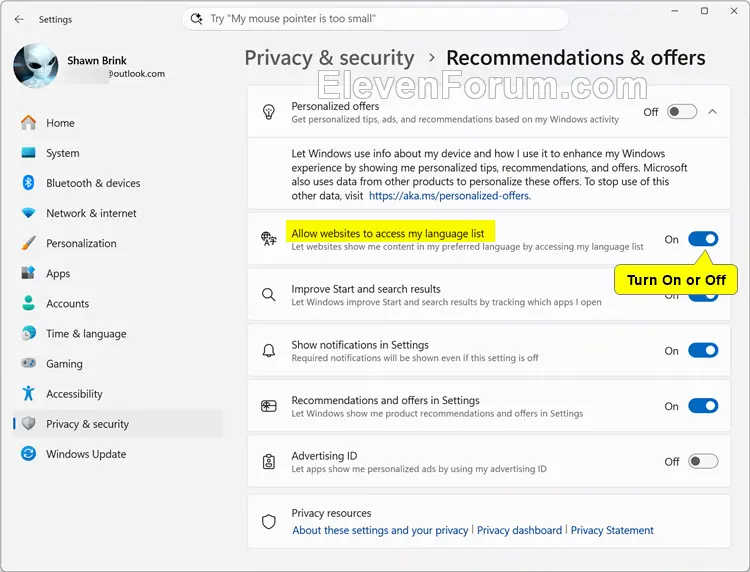Click the lightbulb icon beside Personalized offers
The height and width of the screenshot is (572, 750).
[x=269, y=112]
